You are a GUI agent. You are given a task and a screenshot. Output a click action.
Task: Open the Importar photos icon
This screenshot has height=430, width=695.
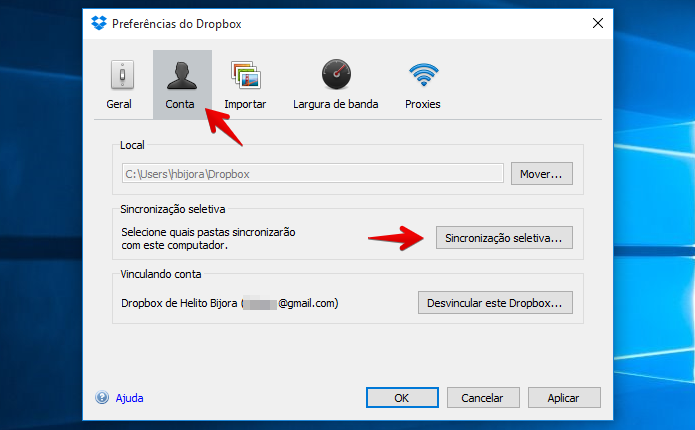click(246, 75)
